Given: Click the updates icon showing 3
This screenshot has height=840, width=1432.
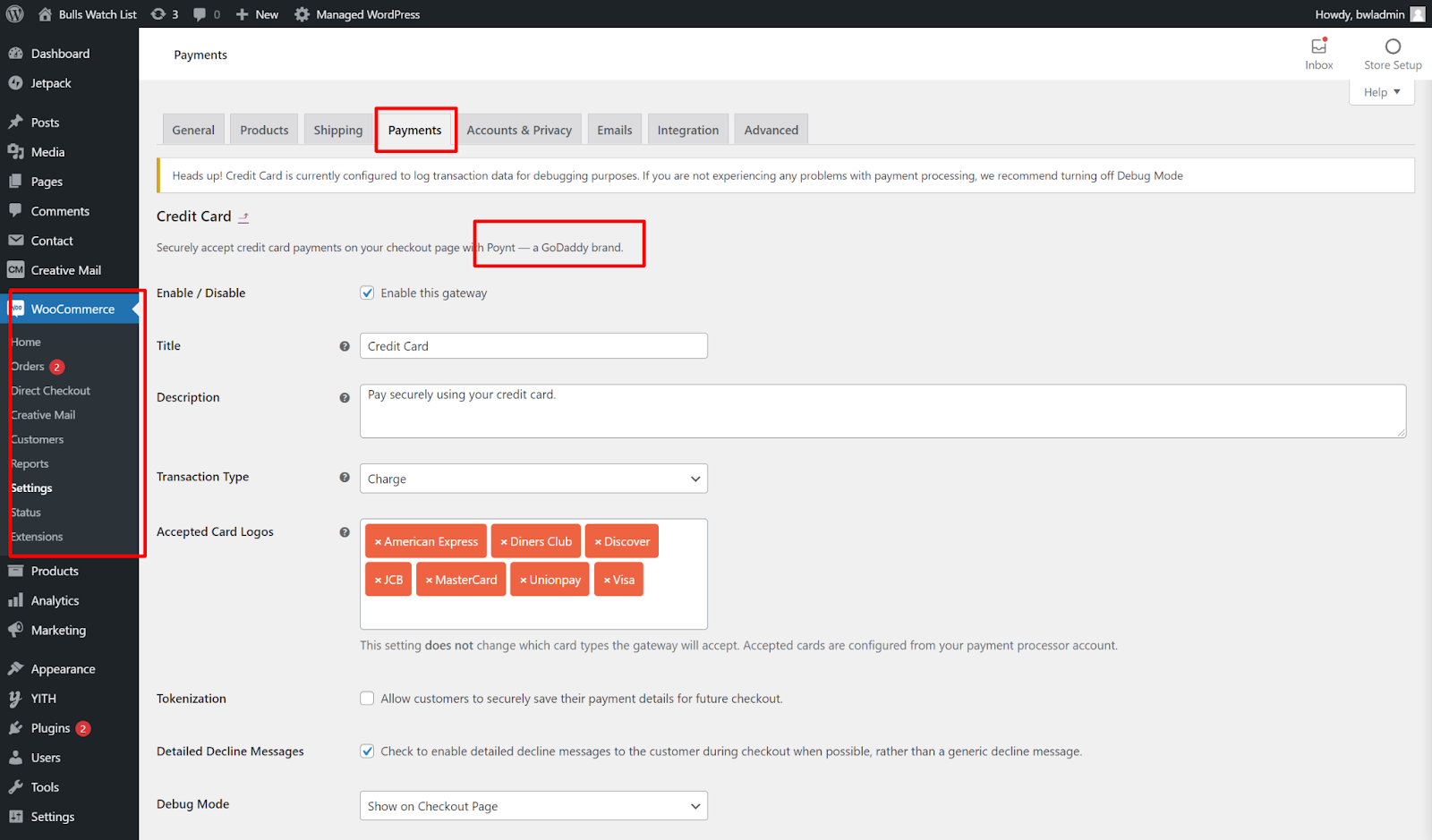Looking at the screenshot, I should coord(158,14).
